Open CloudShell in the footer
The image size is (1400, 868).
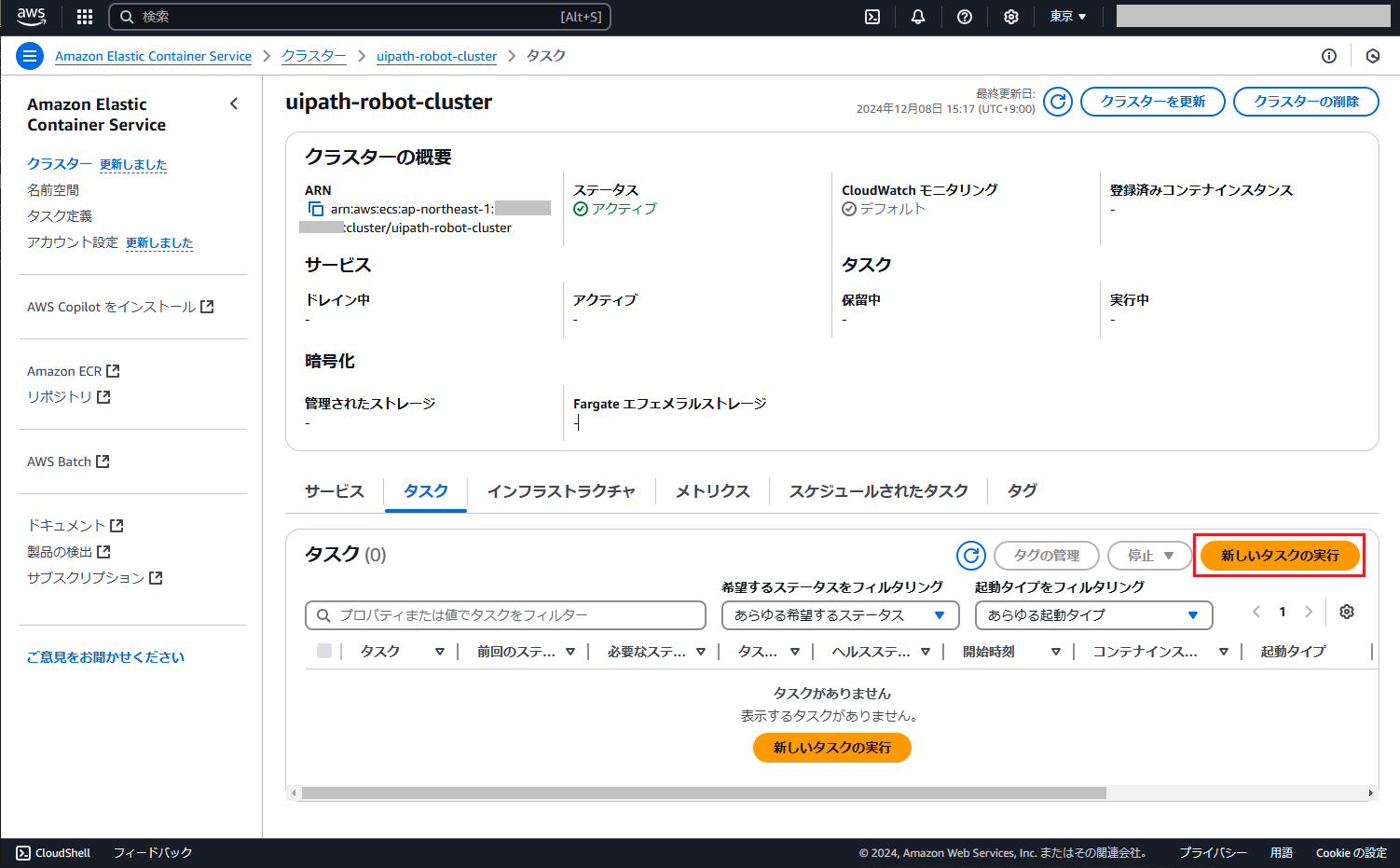pyautogui.click(x=53, y=853)
